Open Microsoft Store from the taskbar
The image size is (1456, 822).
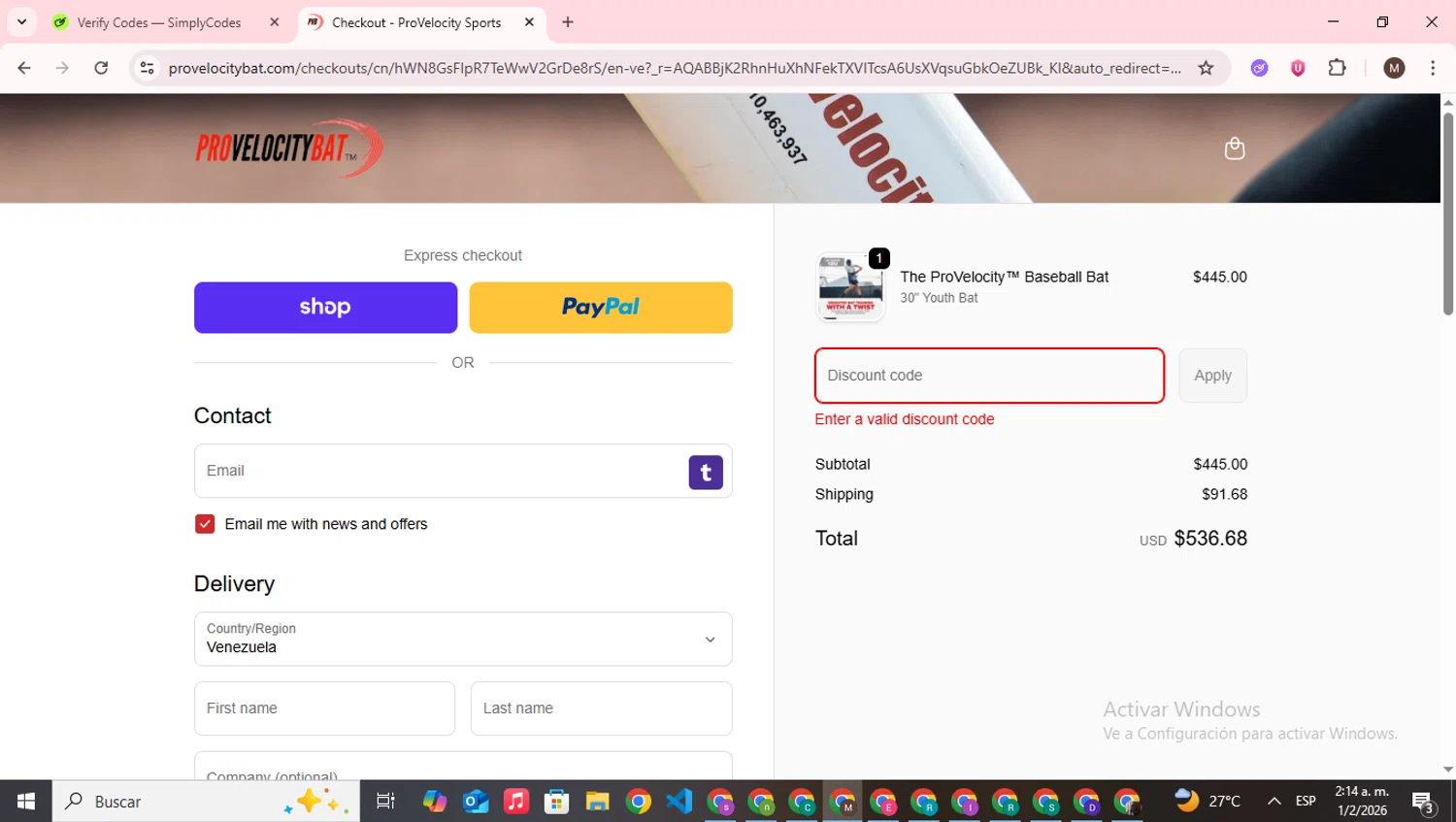(556, 802)
